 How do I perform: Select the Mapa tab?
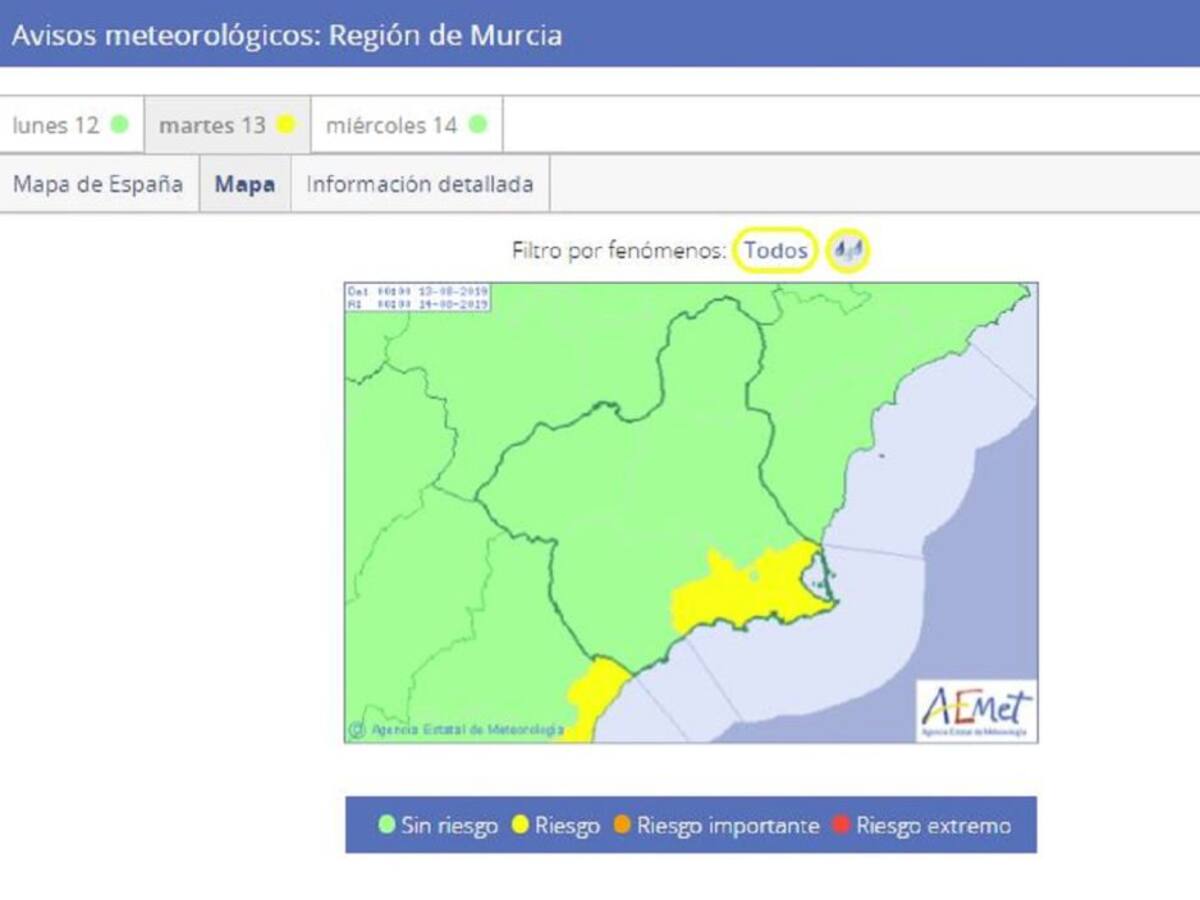point(244,184)
